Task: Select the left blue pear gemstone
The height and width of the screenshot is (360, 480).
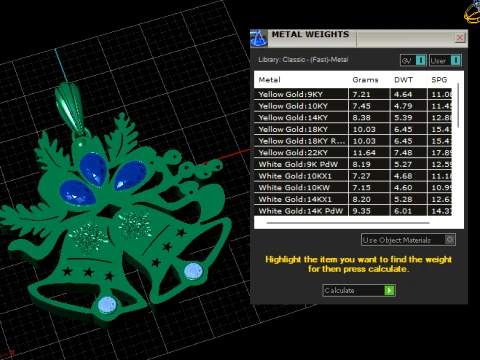Action: [x=78, y=193]
